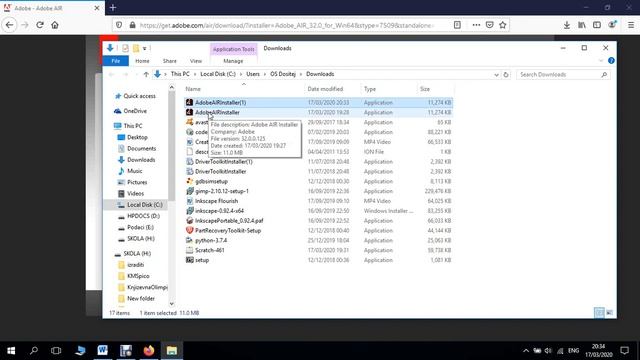Viewport: 640px width, 360px height.
Task: Refresh the Downloads folder view
Action: (x=506, y=75)
